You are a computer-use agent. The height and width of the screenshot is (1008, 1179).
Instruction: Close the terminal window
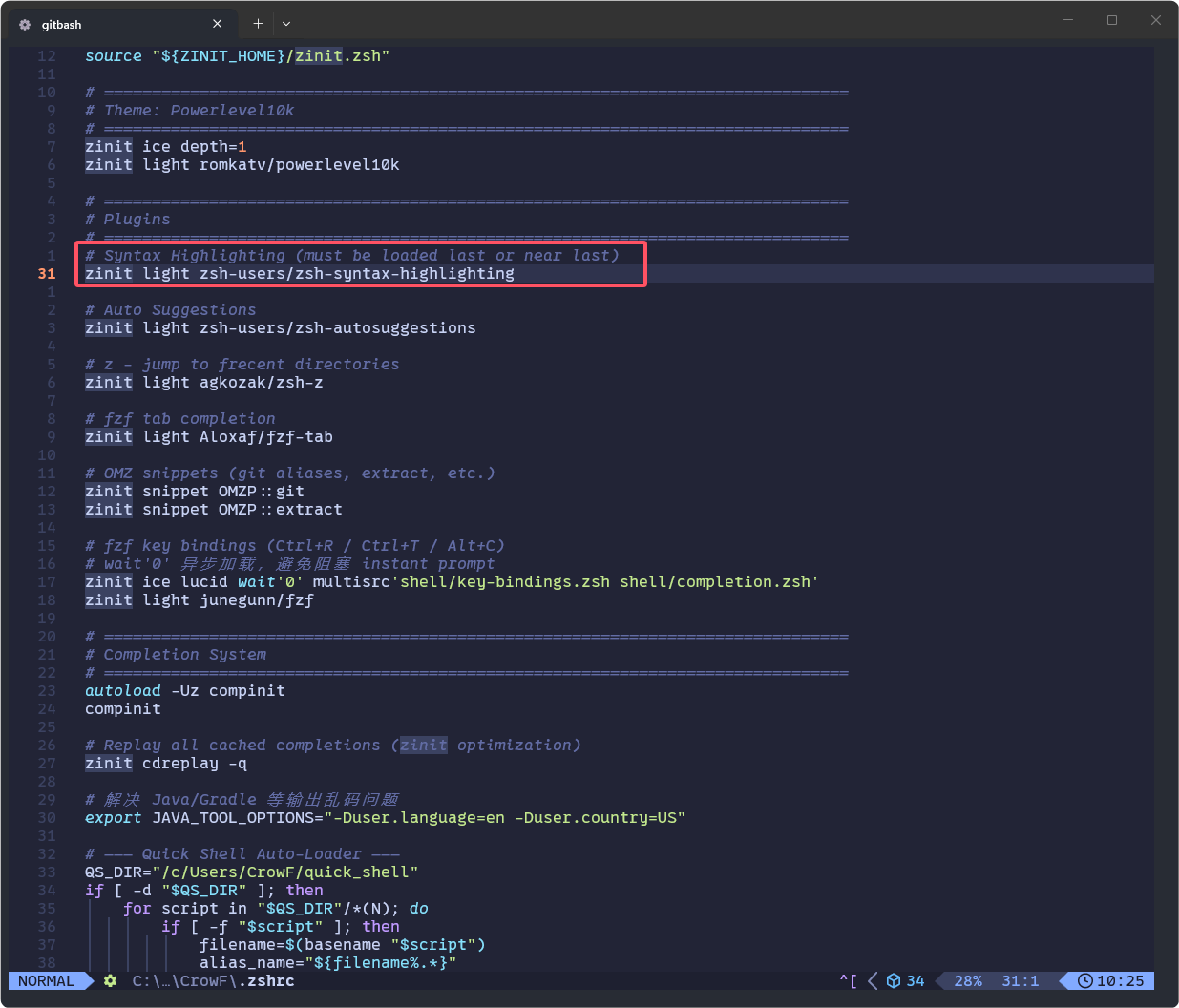1156,20
